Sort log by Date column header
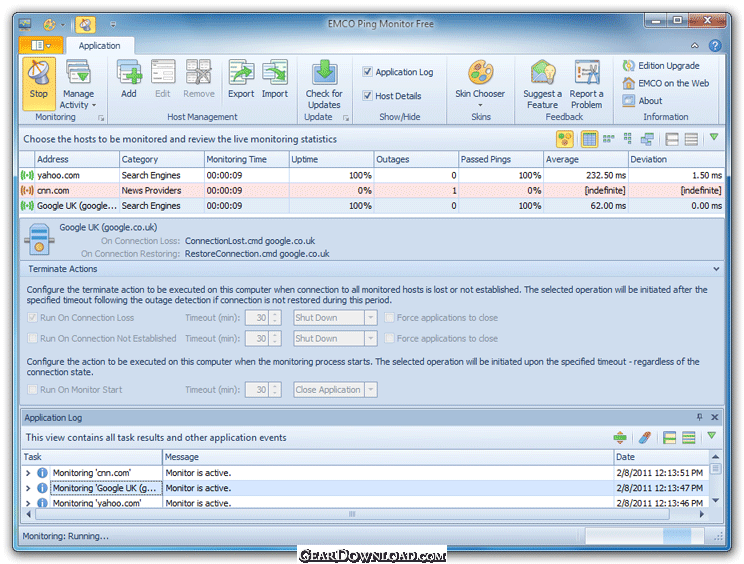744x564 pixels. coord(661,457)
